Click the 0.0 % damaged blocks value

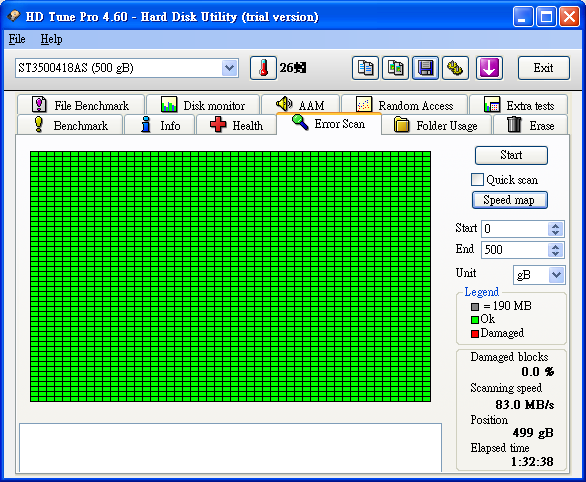(x=538, y=372)
